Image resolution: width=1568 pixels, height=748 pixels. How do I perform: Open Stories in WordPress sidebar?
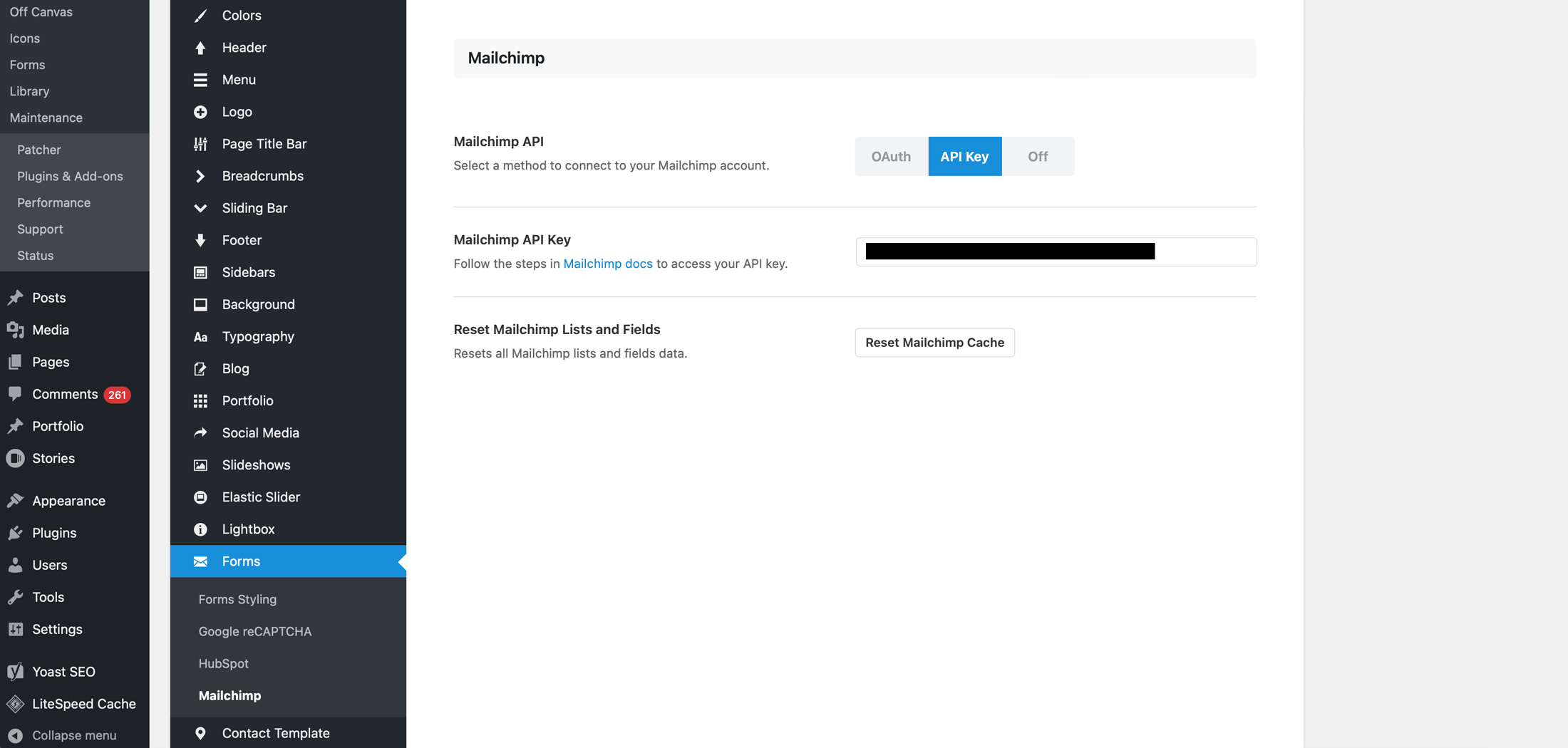(53, 458)
